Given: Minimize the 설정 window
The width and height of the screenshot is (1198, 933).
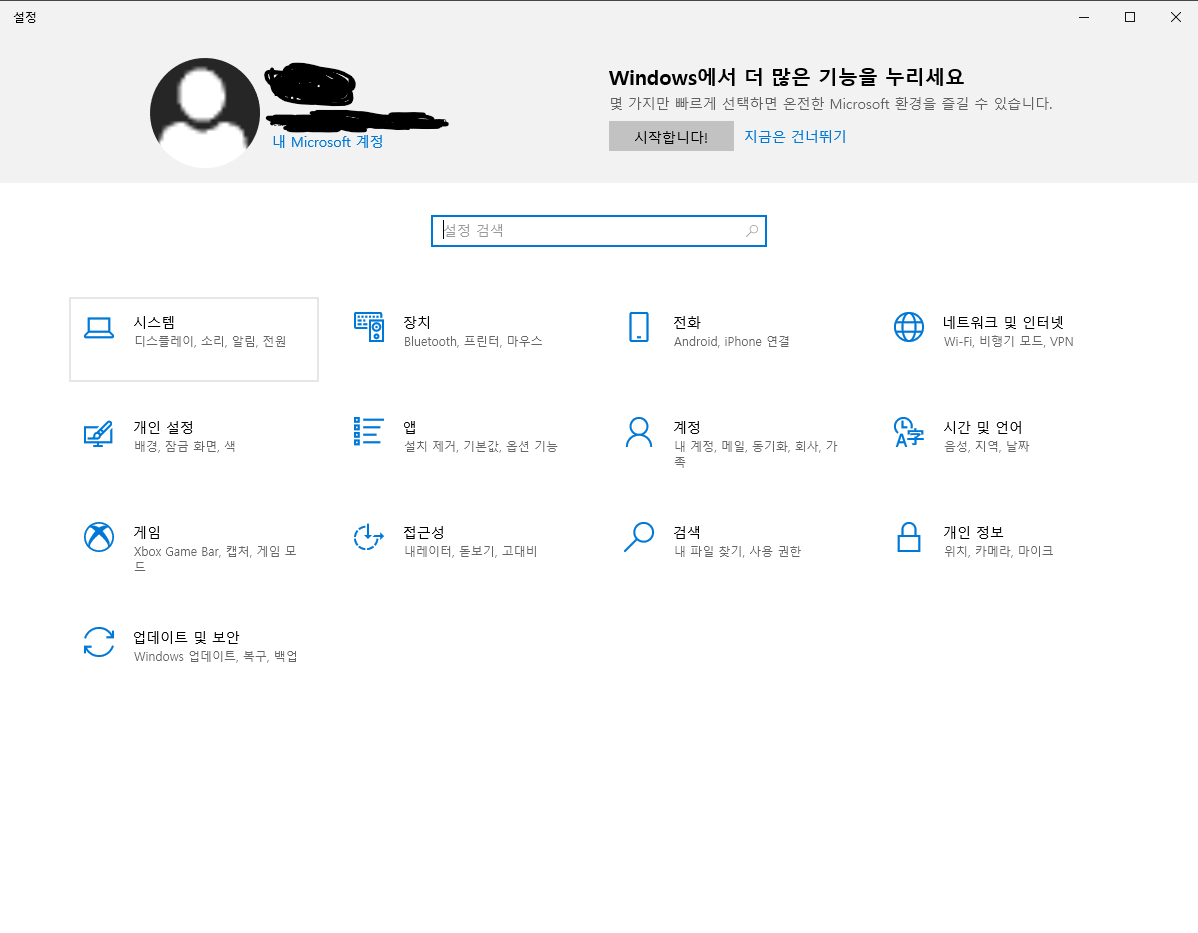Looking at the screenshot, I should (1083, 17).
